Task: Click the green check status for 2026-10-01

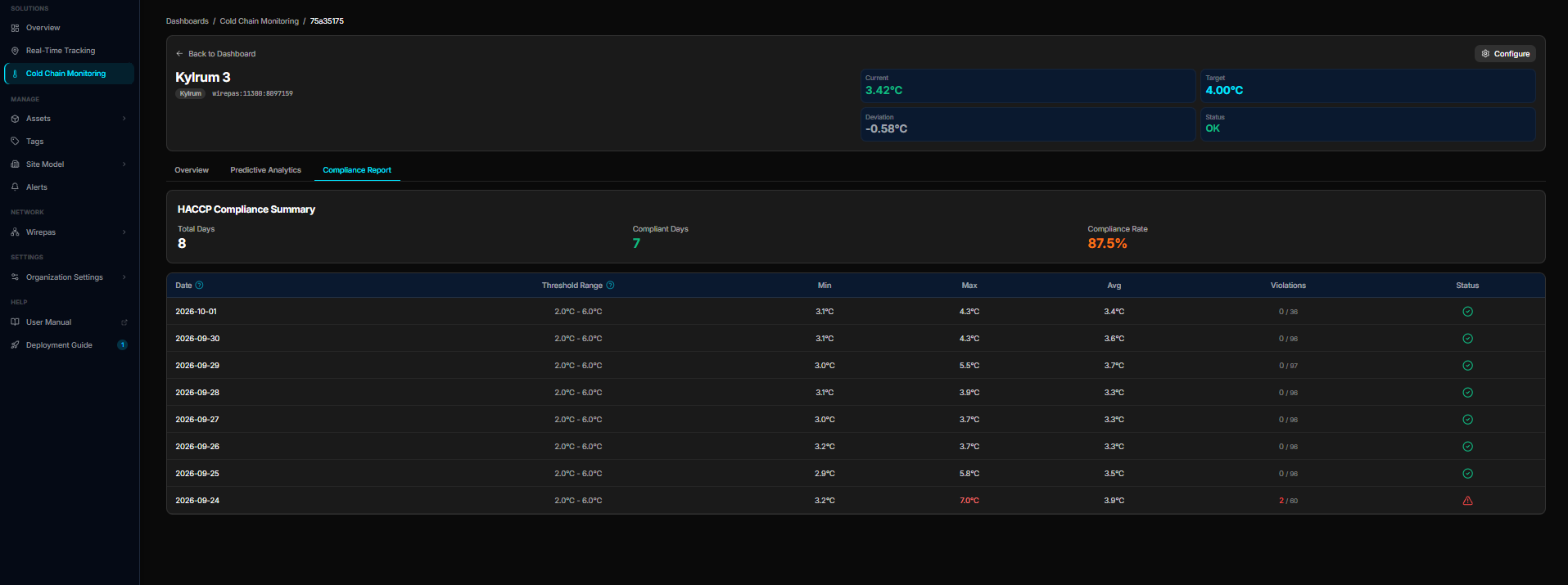Action: [x=1467, y=312]
